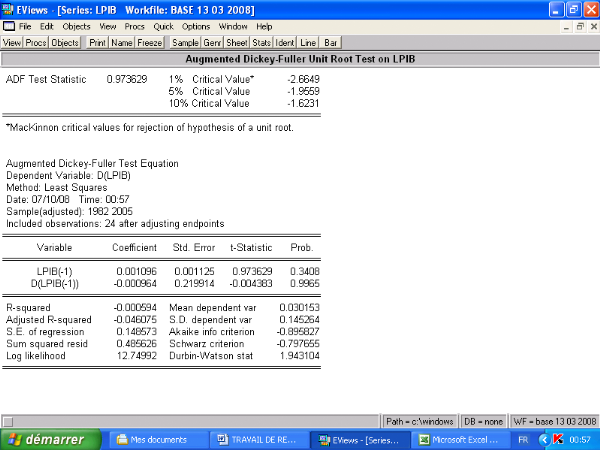Screen dimensions: 600x450
Task: Click the EViews icon in title bar
Action: [8, 9]
